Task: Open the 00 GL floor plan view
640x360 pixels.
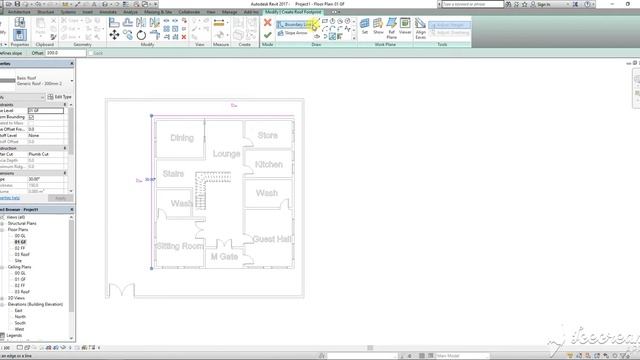Action: tap(20, 236)
